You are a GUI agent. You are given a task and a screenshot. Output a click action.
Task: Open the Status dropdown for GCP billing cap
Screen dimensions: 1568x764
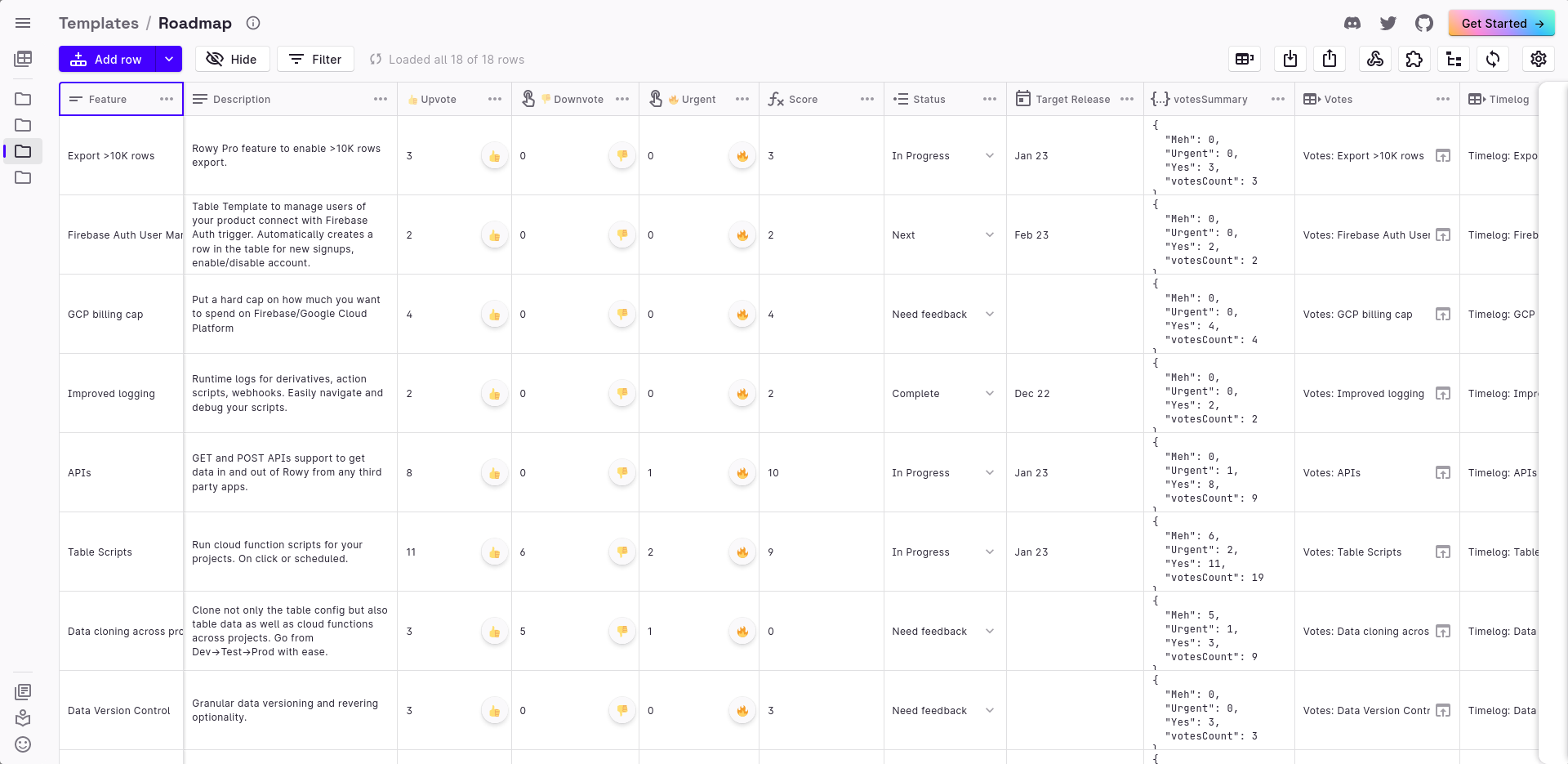tap(989, 314)
